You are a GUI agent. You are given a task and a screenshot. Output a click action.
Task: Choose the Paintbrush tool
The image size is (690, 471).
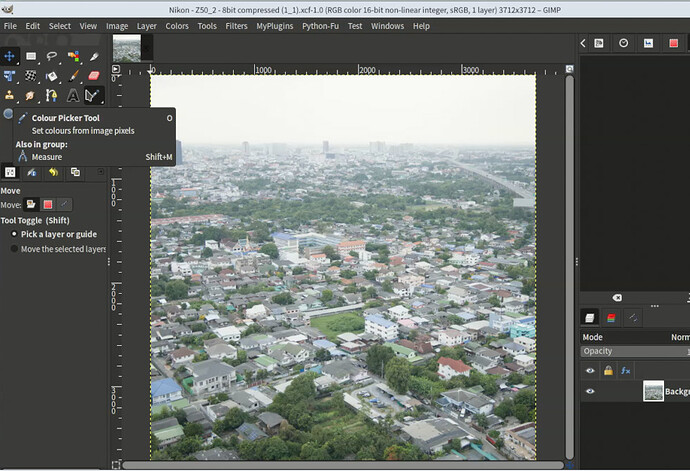(x=73, y=76)
